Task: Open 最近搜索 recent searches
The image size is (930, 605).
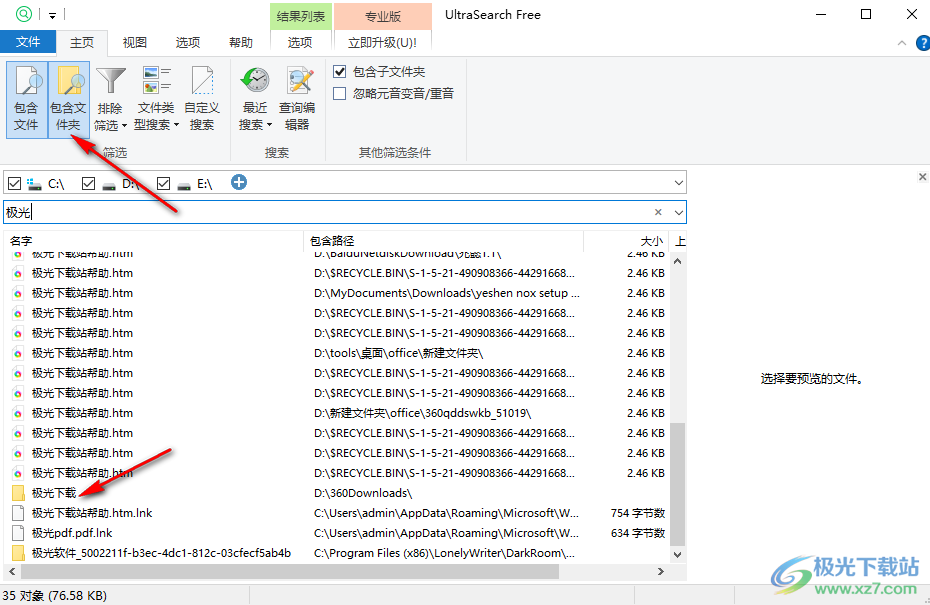Action: click(254, 97)
